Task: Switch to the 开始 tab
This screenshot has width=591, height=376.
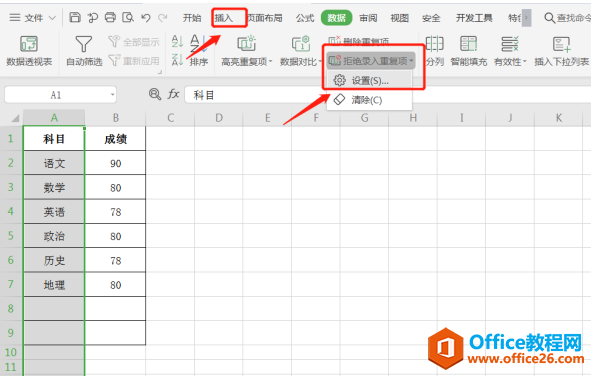Action: click(x=192, y=18)
